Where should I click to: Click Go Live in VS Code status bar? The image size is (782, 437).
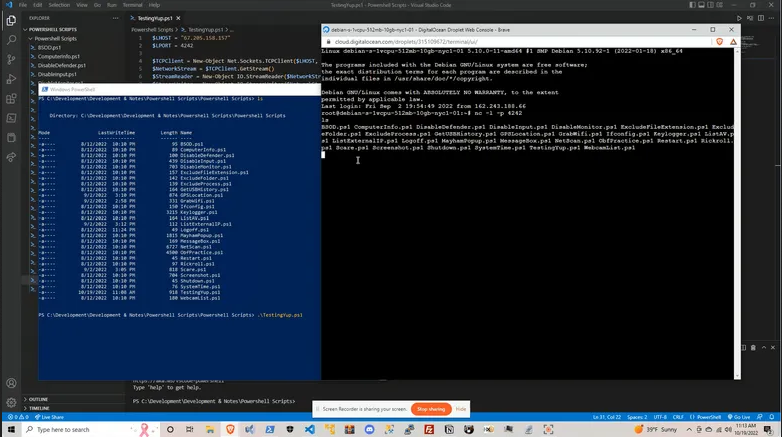739,417
